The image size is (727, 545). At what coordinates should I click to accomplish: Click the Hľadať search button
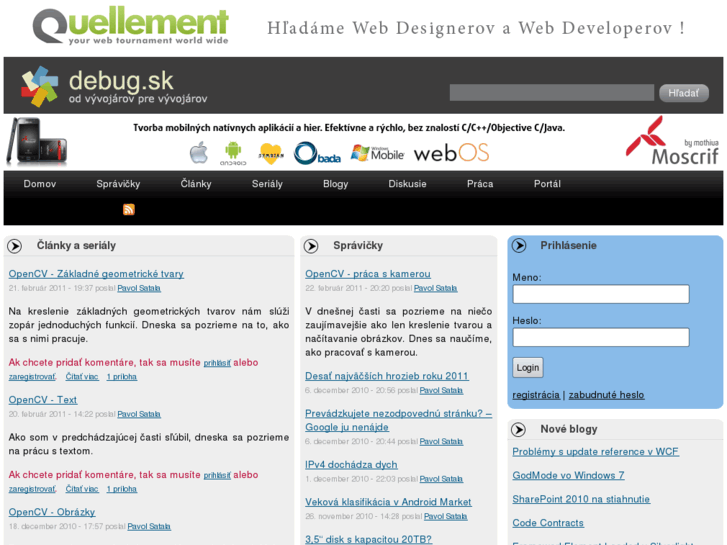(x=684, y=93)
